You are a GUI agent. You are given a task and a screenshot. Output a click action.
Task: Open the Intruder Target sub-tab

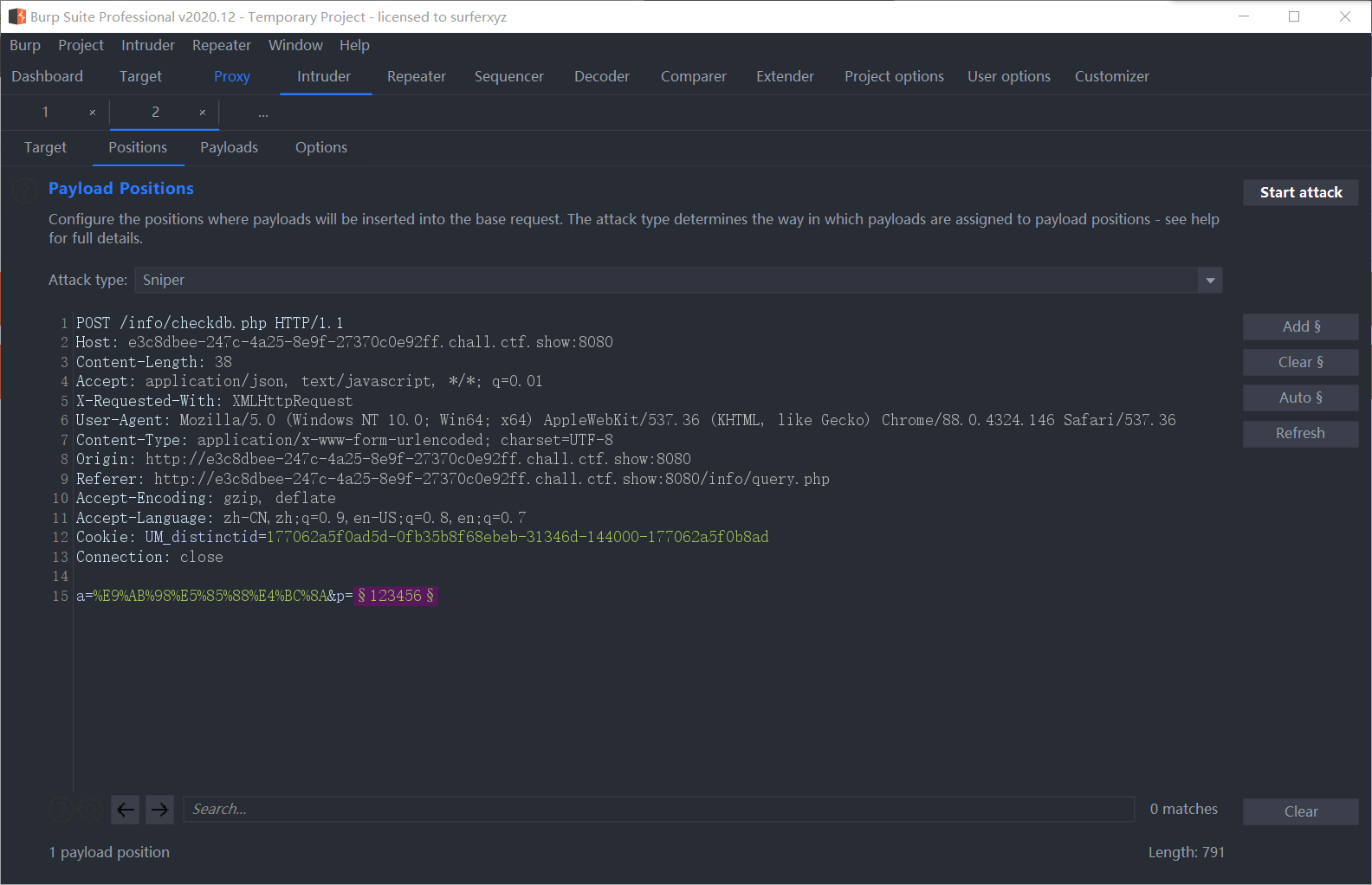(45, 147)
